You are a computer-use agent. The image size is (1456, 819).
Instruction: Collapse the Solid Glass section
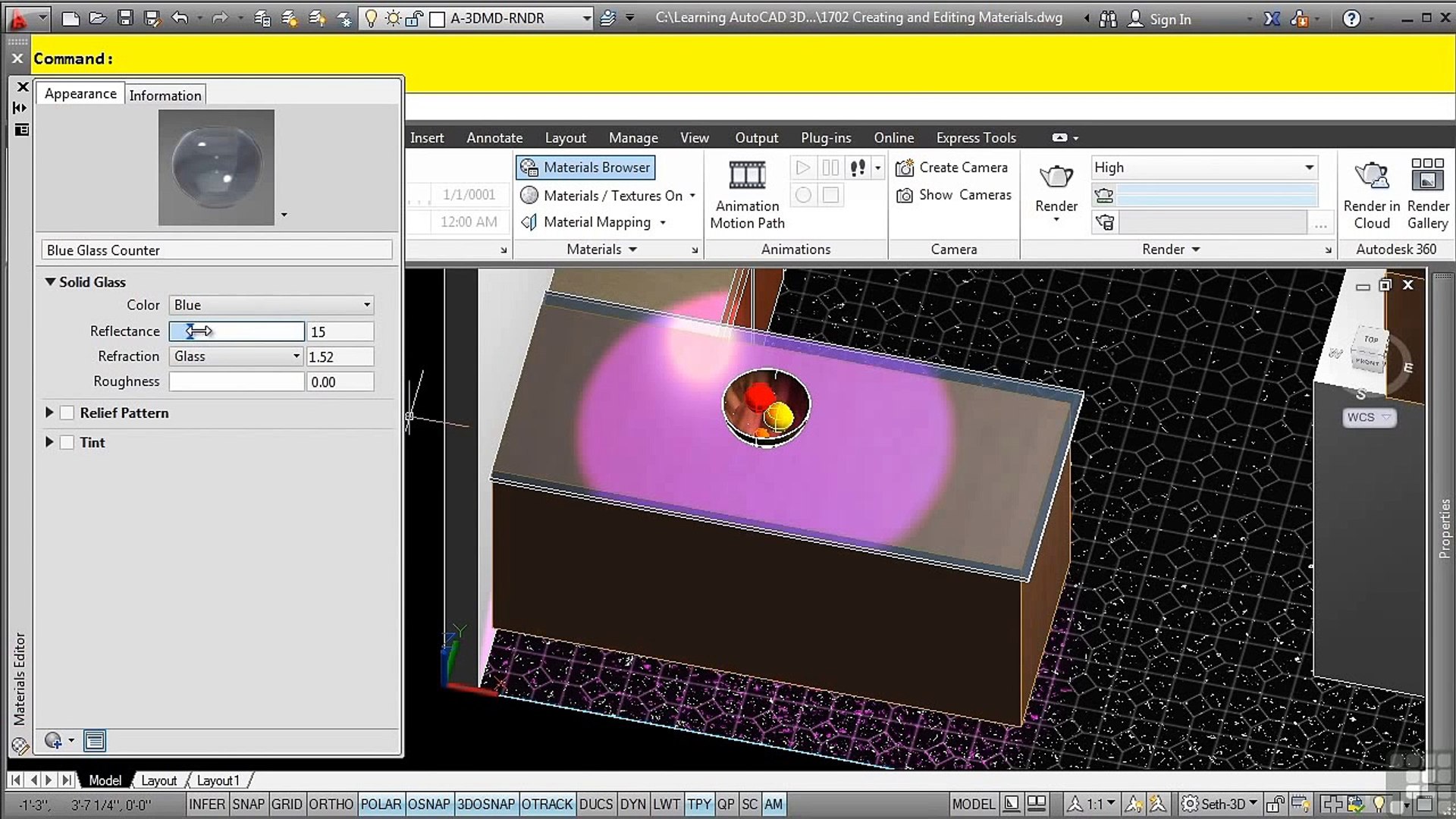(x=50, y=282)
